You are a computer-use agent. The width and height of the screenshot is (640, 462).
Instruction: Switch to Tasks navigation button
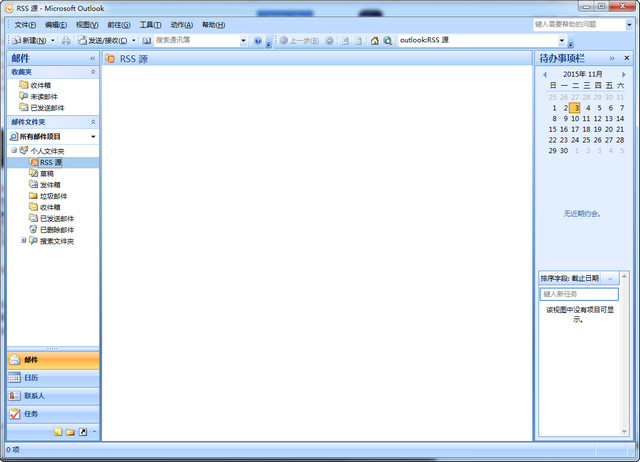tap(53, 414)
